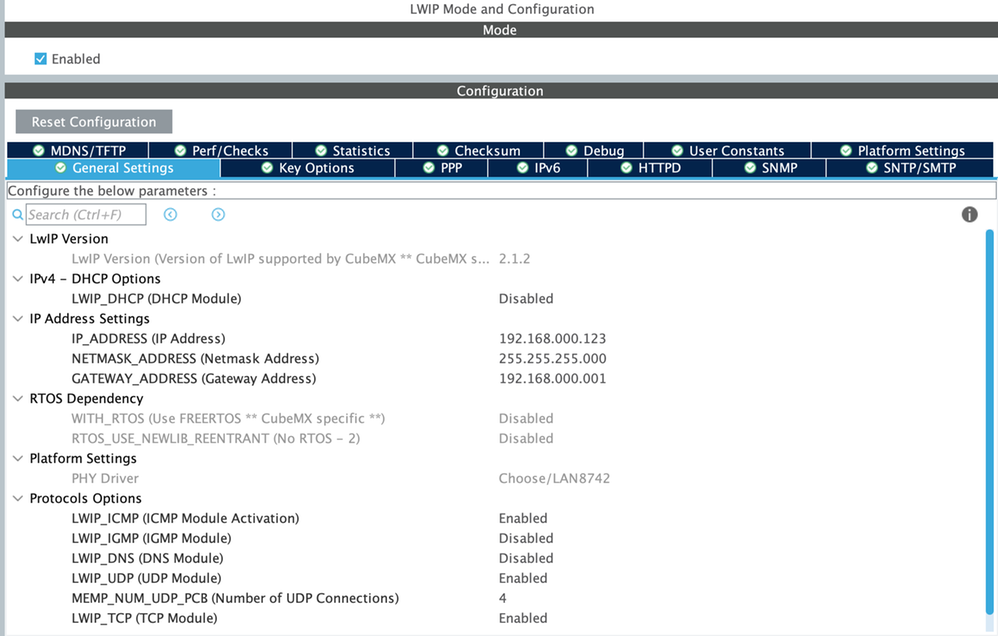998x636 pixels.
Task: Edit netmask value 255.255.255.000
Action: click(552, 358)
